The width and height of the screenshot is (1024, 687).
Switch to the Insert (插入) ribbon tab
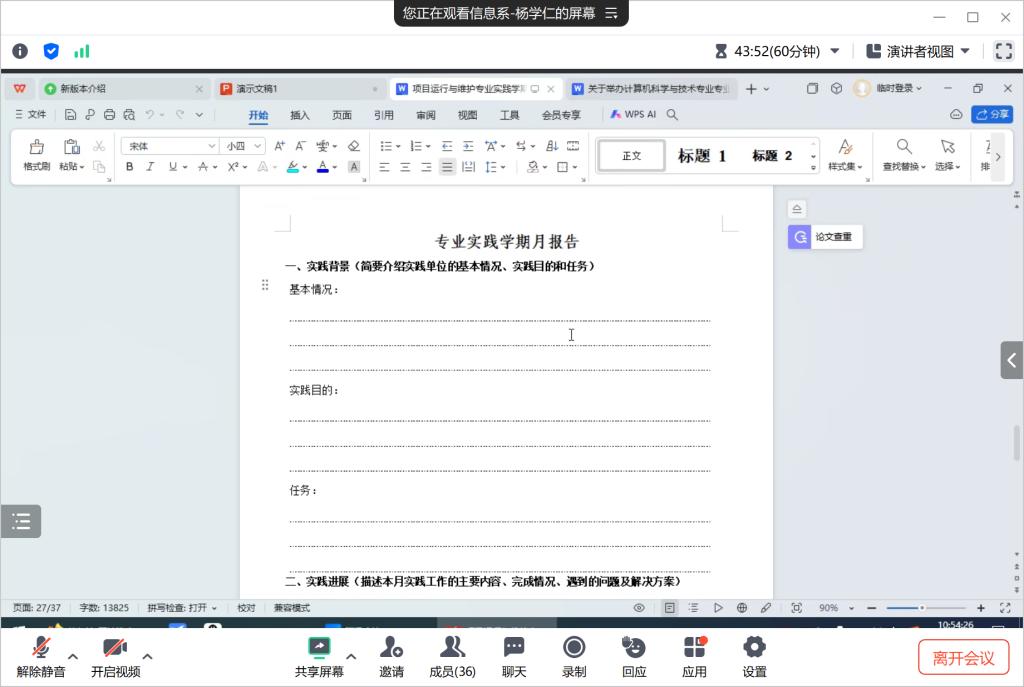[300, 115]
